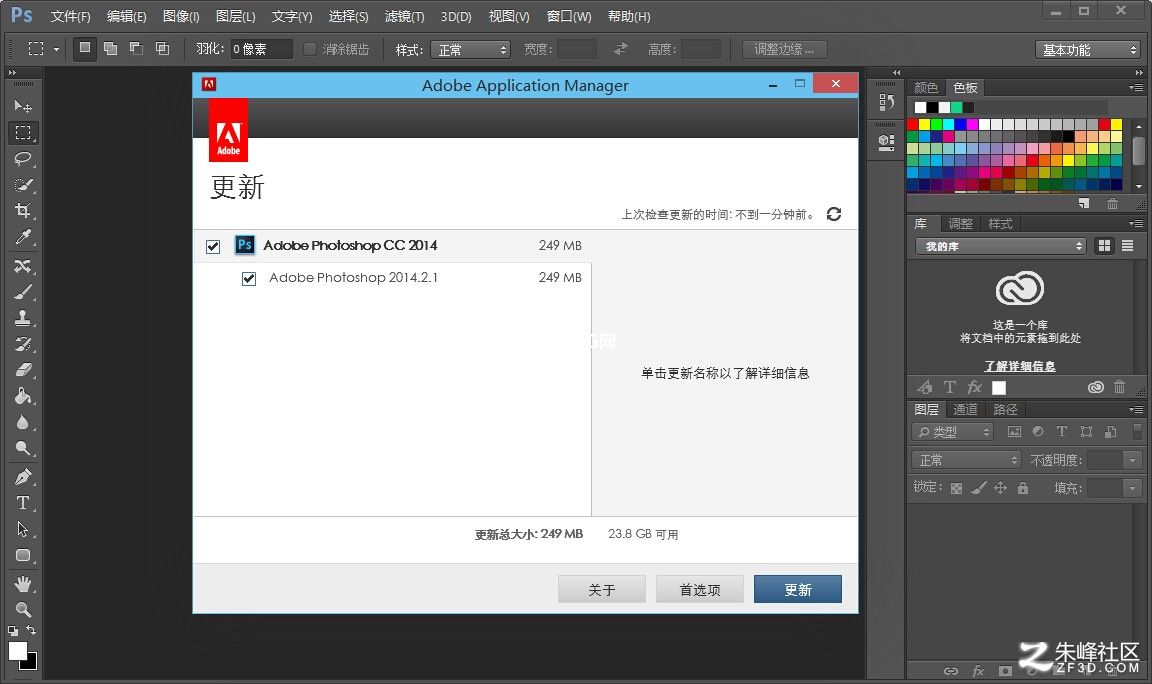The image size is (1152, 684).
Task: Toggle the anti-alias checkbox
Action: point(310,49)
